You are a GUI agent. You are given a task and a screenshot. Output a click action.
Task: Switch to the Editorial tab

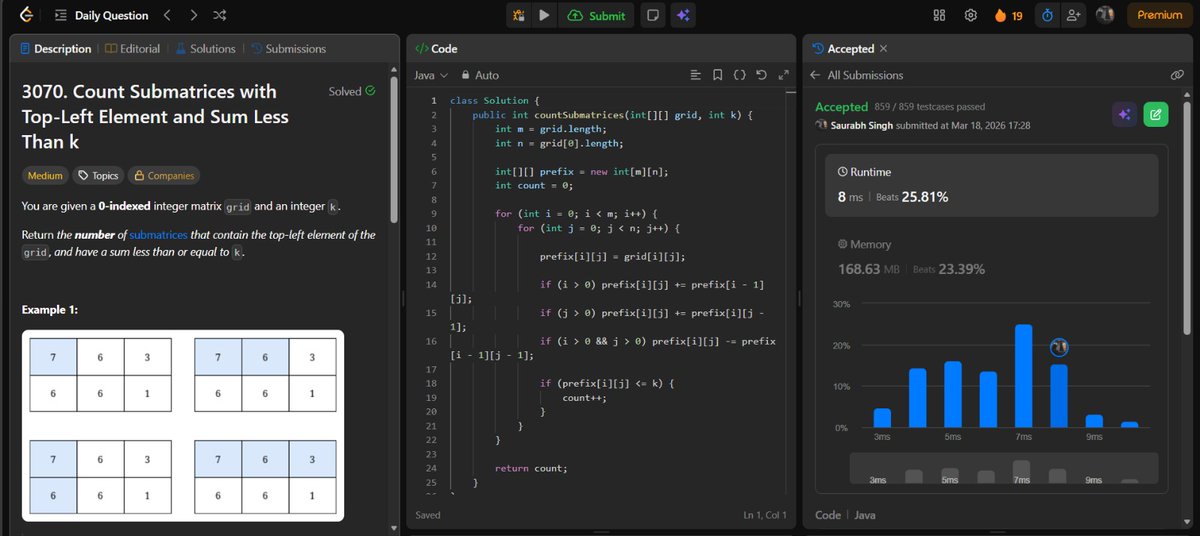(x=132, y=48)
